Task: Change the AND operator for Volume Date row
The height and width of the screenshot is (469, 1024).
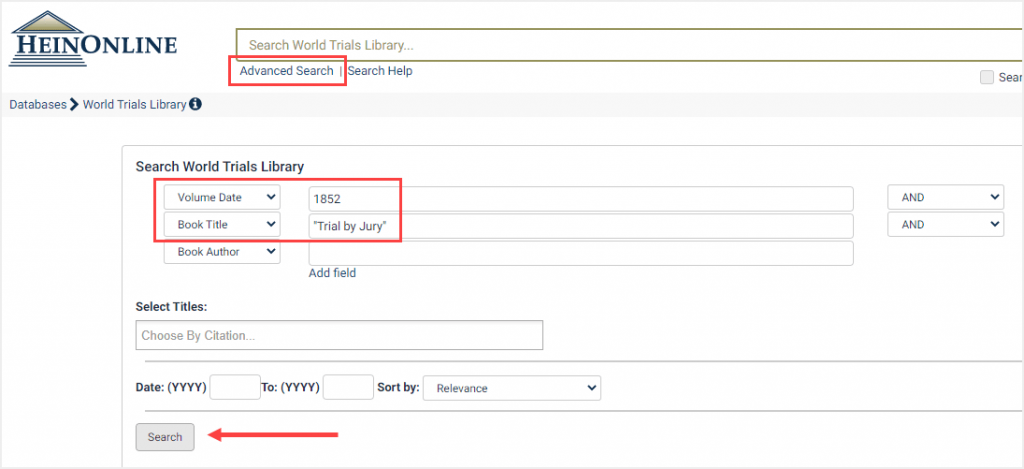Action: pos(945,197)
